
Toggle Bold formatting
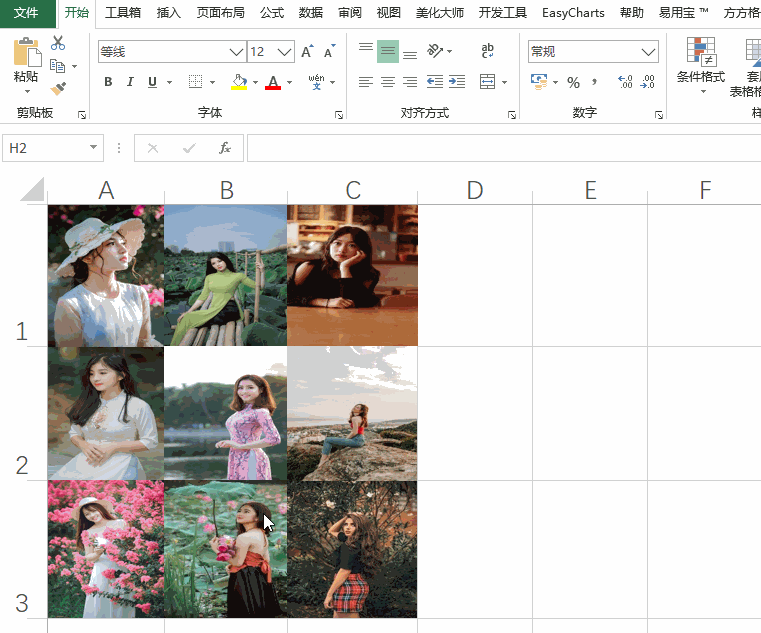point(108,82)
